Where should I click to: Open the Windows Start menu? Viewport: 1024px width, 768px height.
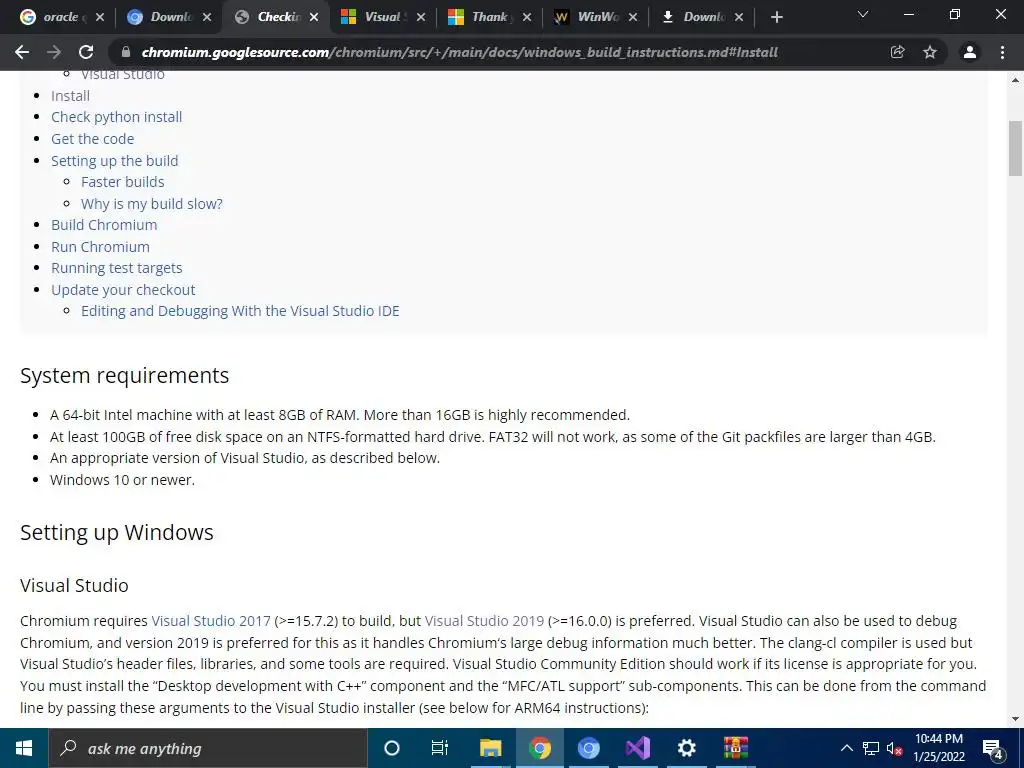coord(24,748)
